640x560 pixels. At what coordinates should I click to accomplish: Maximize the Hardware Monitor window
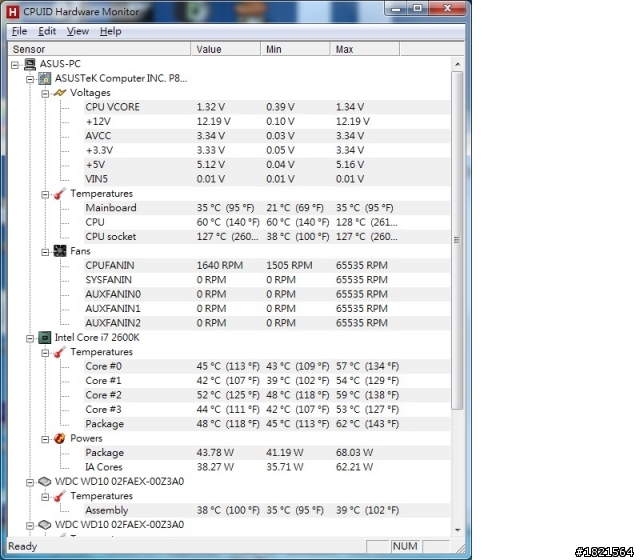click(x=418, y=9)
